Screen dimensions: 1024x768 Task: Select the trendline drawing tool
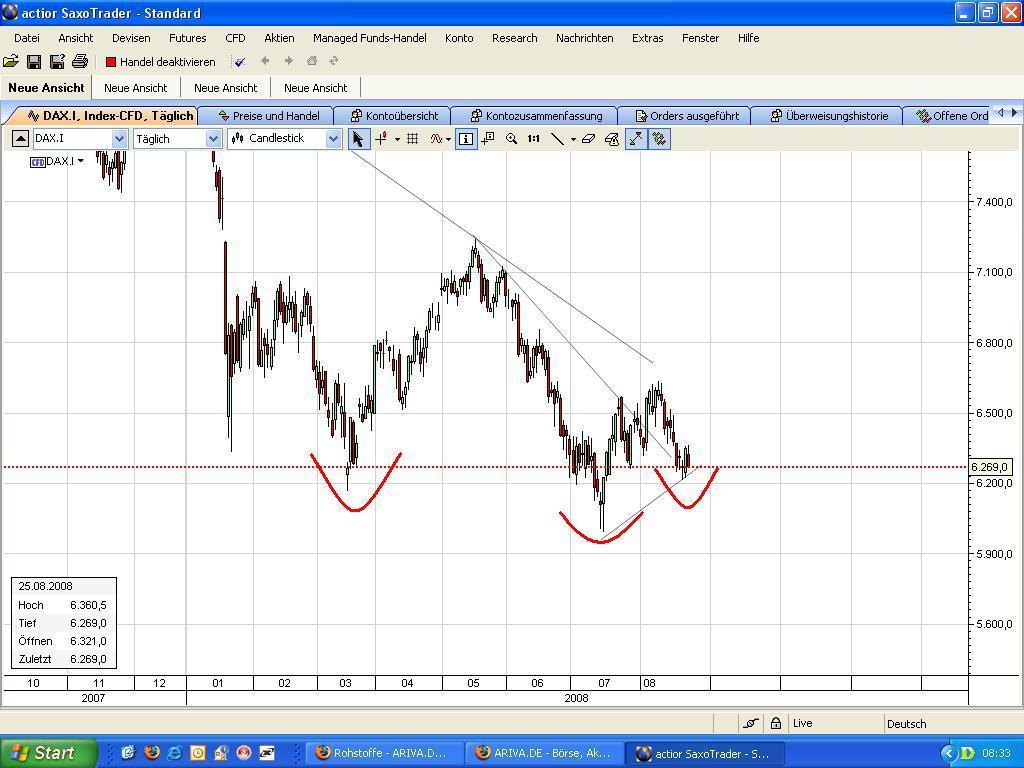coord(557,138)
